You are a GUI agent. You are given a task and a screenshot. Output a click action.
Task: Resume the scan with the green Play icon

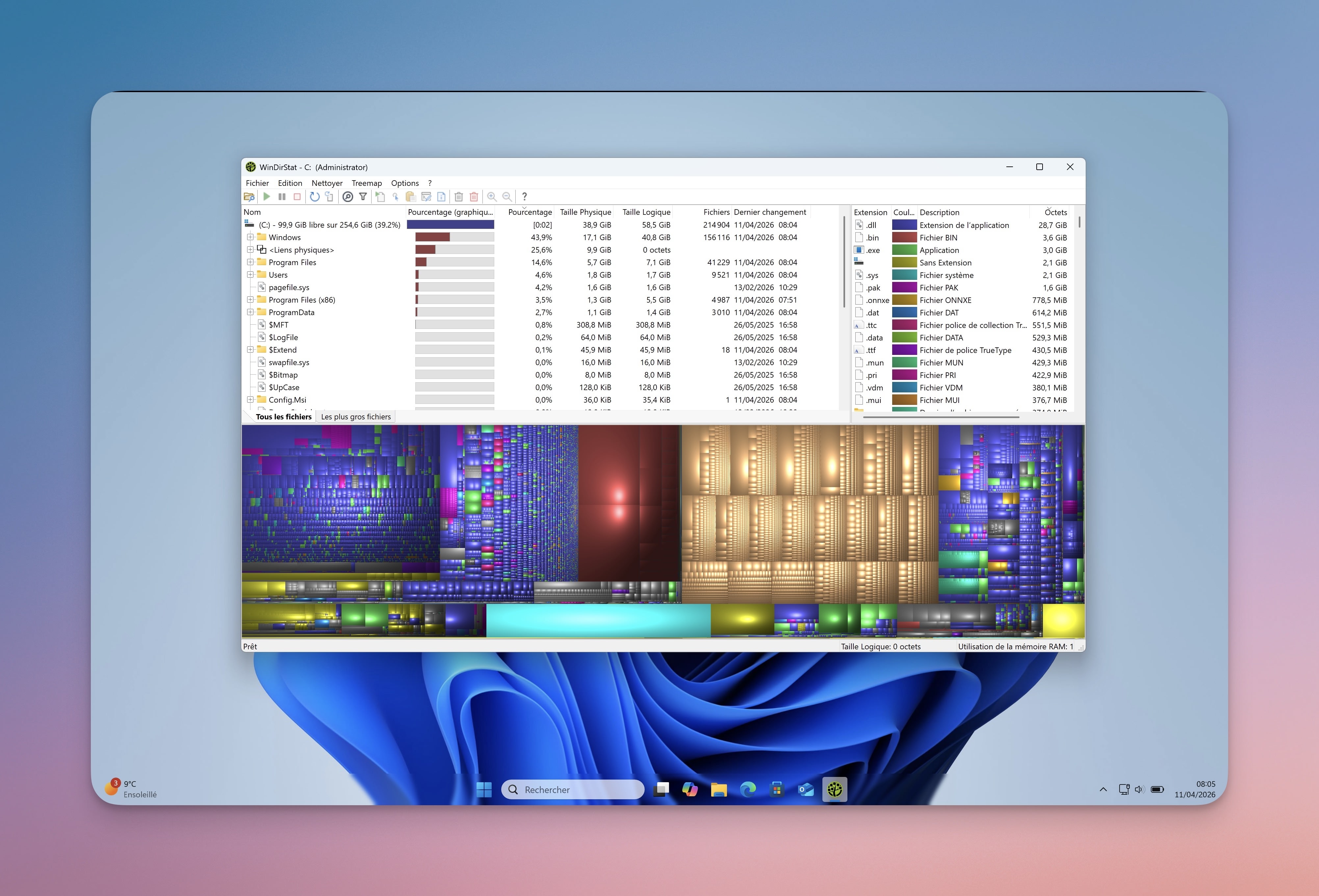click(267, 197)
